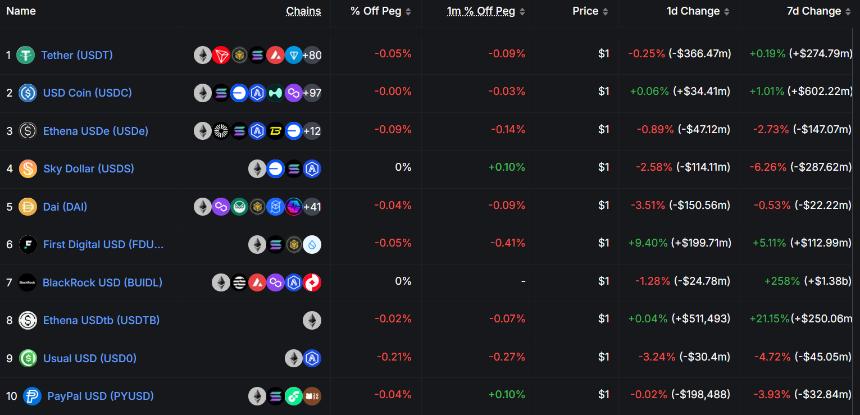Expand Tether's +80 additional chains

311,55
